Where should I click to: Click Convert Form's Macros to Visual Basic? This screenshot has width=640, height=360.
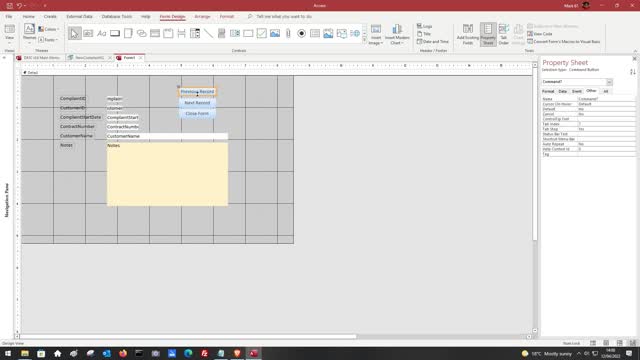pos(564,42)
